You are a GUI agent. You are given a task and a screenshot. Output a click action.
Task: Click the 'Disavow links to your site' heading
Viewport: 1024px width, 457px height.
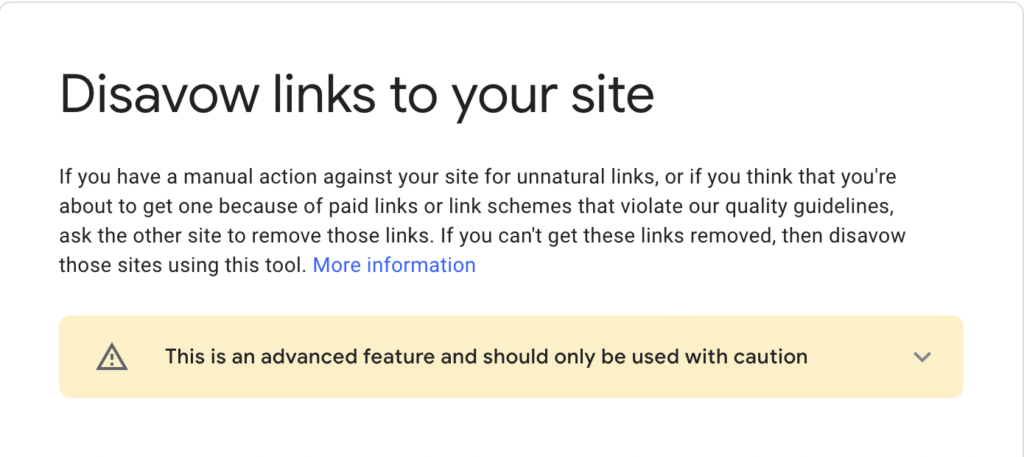357,97
